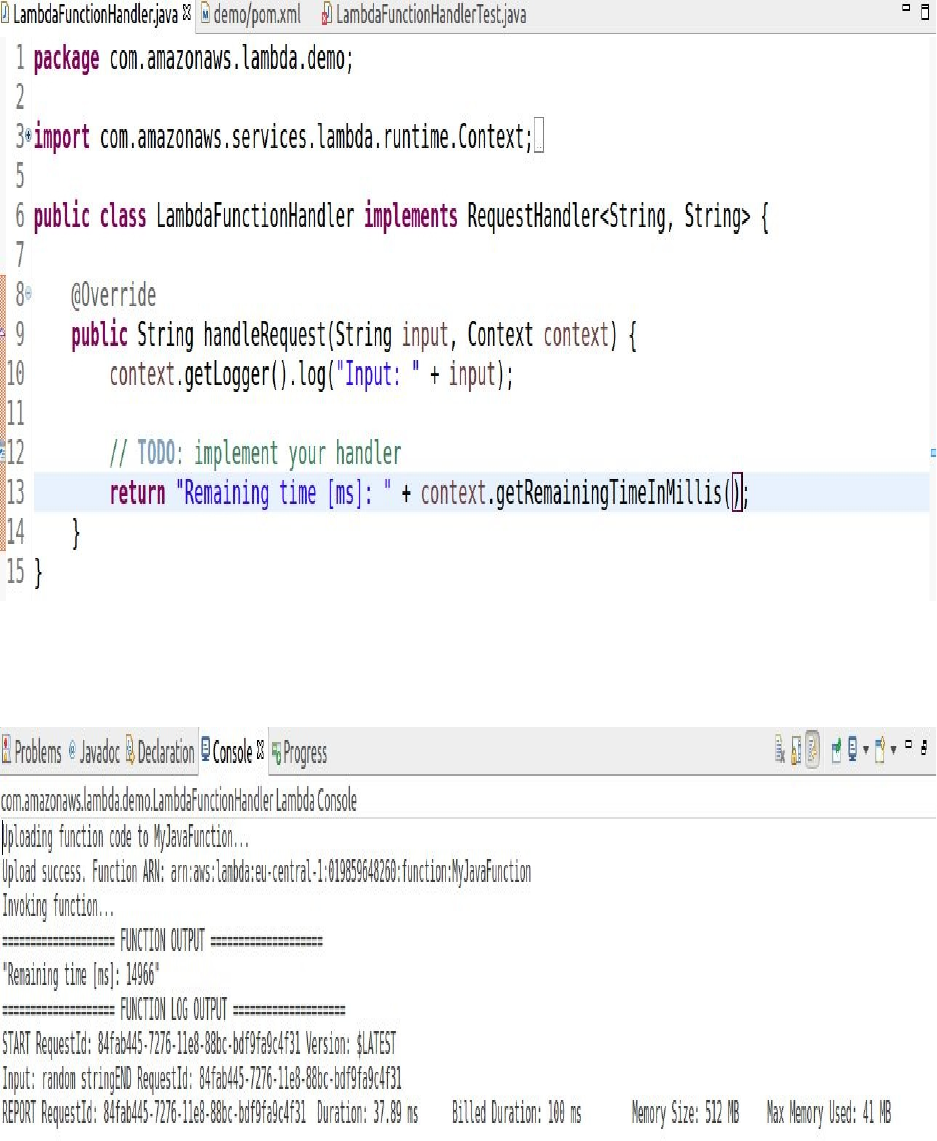Screen dimensions: 937x1141
Task: Click "Max Memory Used: 41 MB" in the console
Action: (829, 1112)
